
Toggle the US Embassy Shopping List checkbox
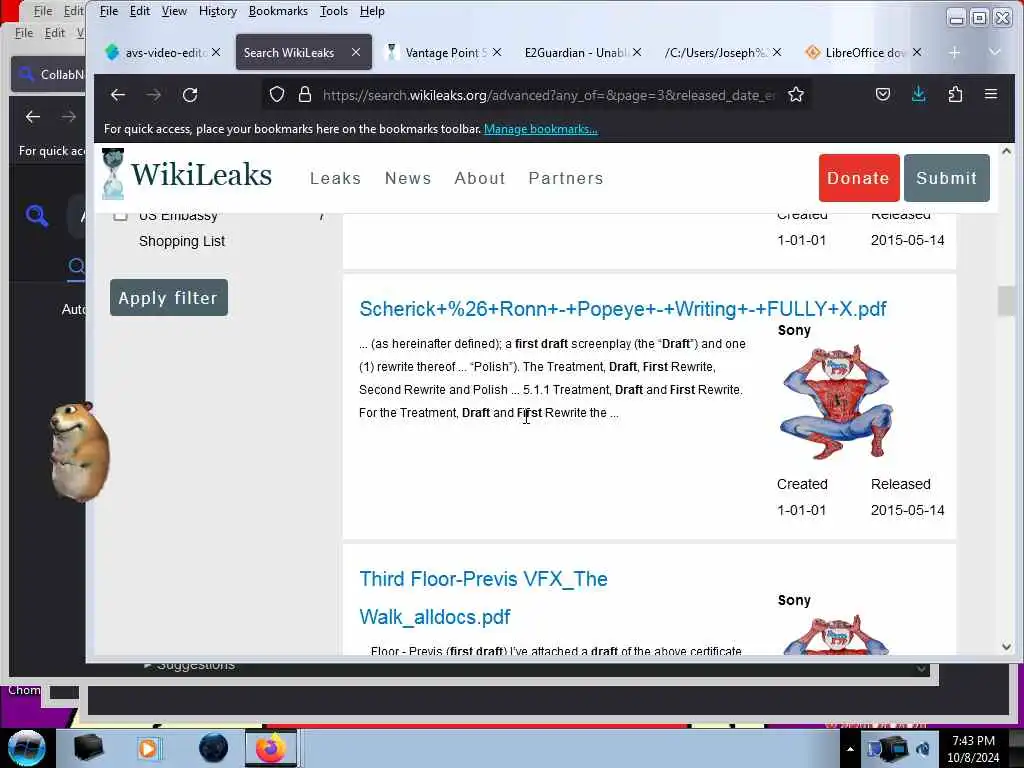coord(120,216)
